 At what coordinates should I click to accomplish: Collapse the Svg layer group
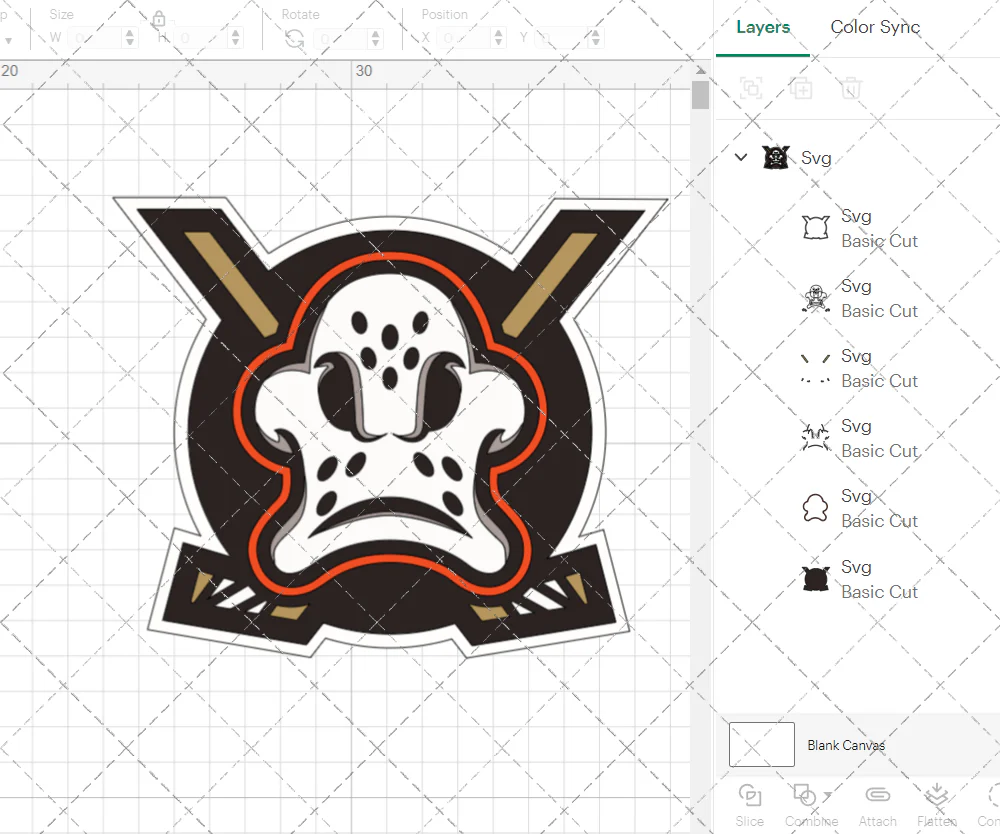point(741,157)
